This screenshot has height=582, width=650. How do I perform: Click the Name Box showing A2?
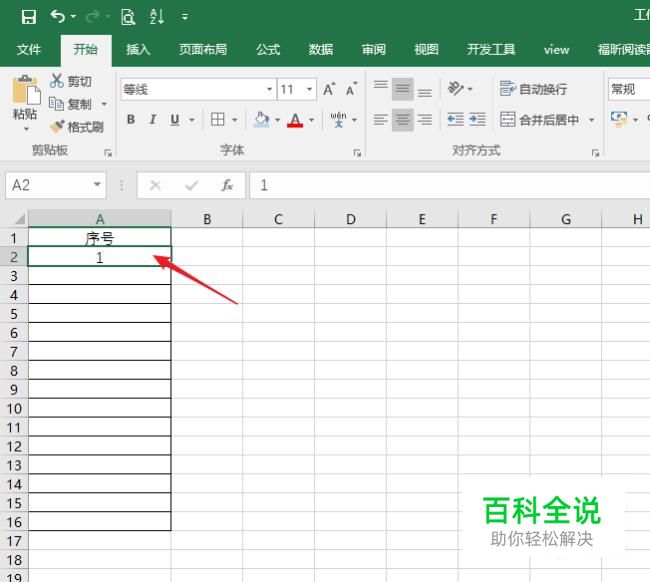(x=56, y=185)
